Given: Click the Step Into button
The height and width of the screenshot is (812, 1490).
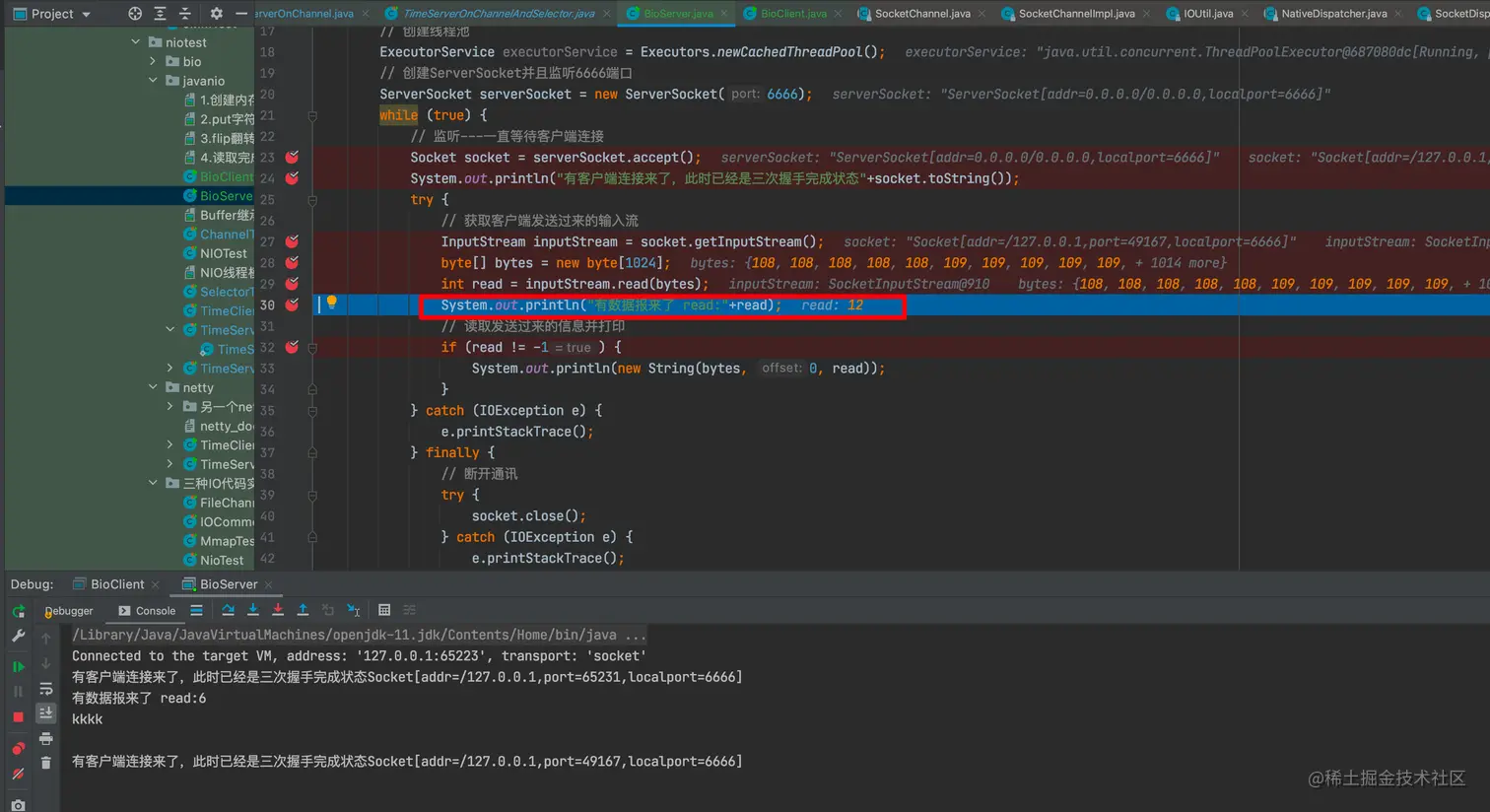Looking at the screenshot, I should [253, 610].
